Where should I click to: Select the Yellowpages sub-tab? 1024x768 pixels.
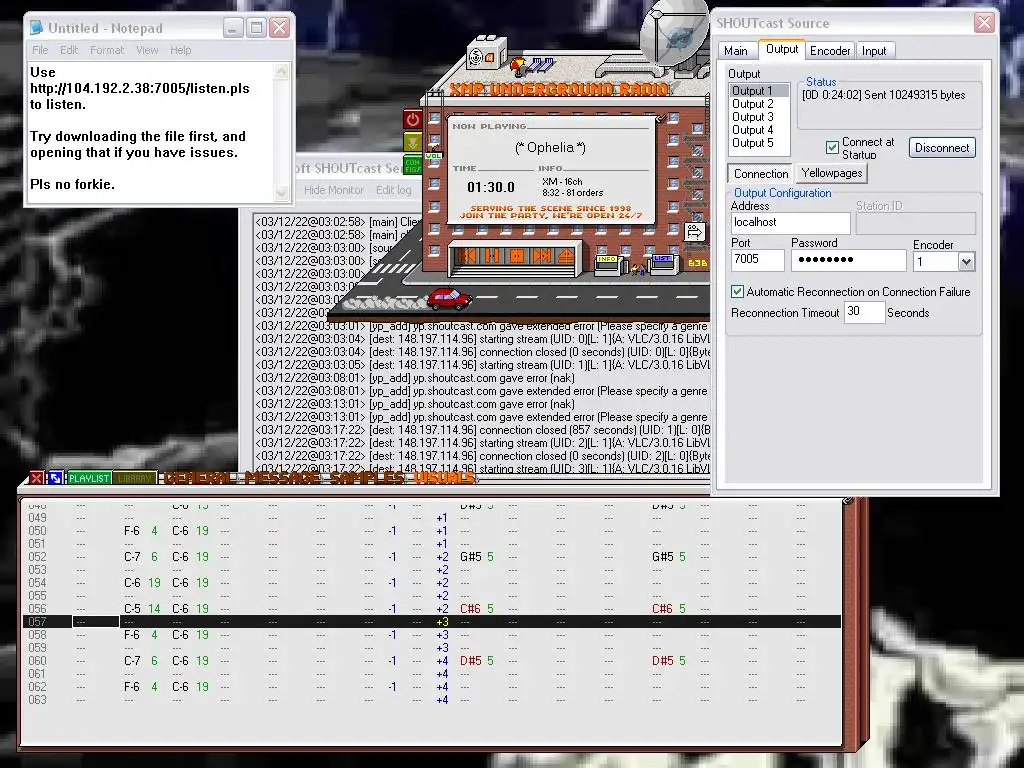(x=831, y=173)
